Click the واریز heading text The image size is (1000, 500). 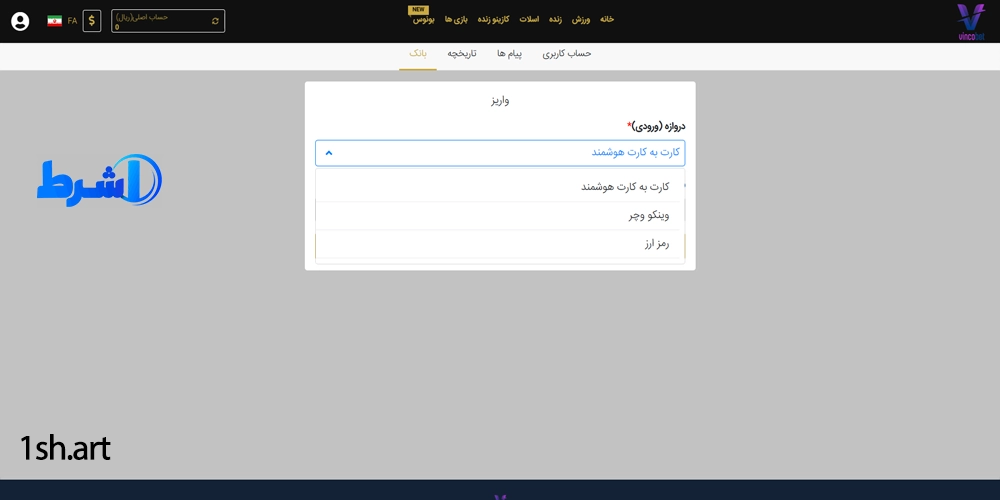coord(500,101)
